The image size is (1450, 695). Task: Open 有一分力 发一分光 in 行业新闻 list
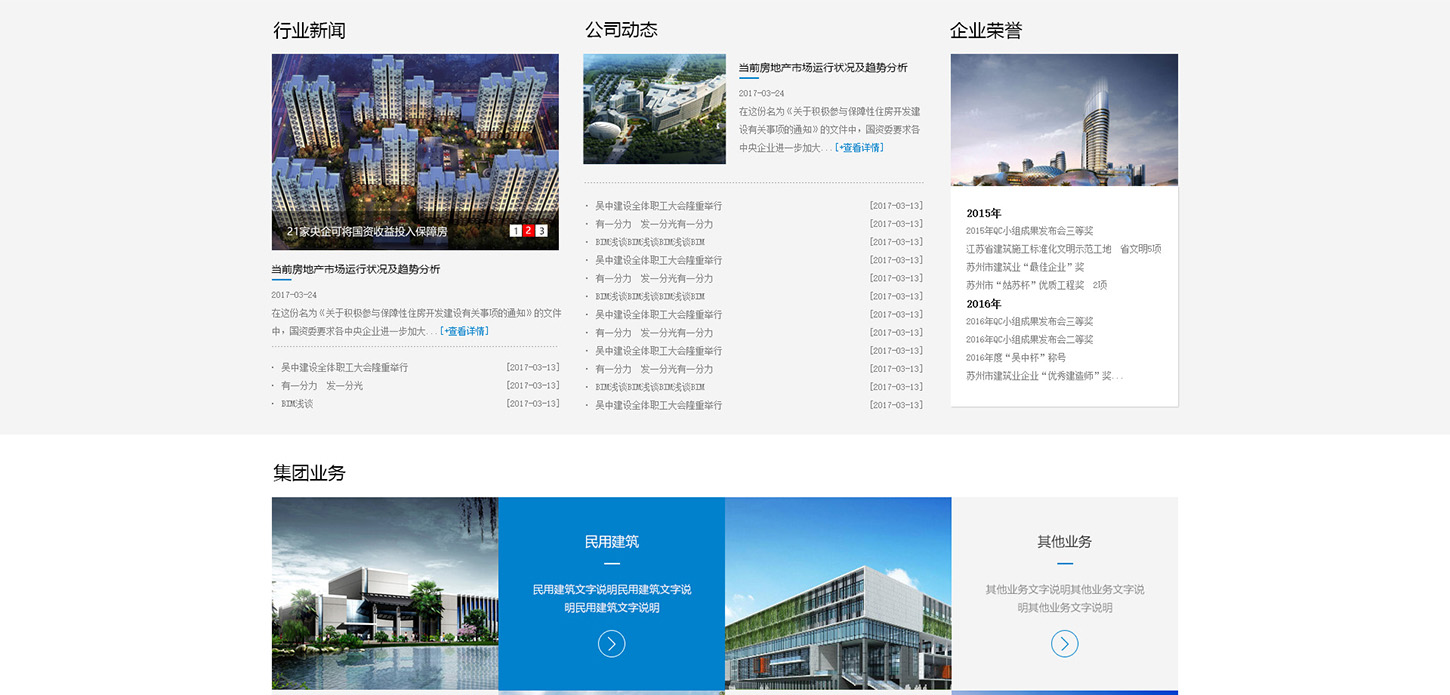point(322,386)
